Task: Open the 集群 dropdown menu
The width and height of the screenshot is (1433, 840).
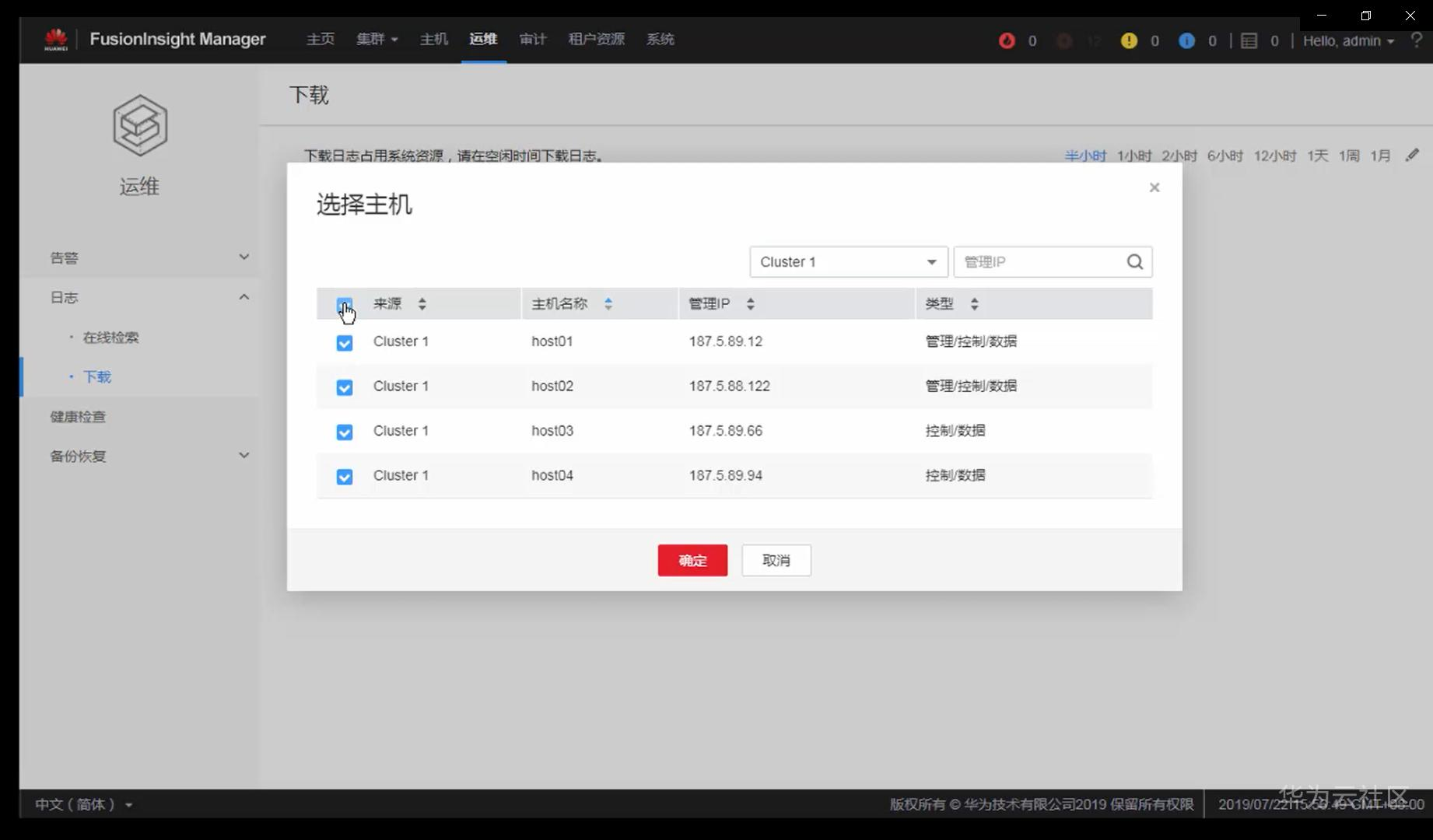Action: [x=377, y=39]
